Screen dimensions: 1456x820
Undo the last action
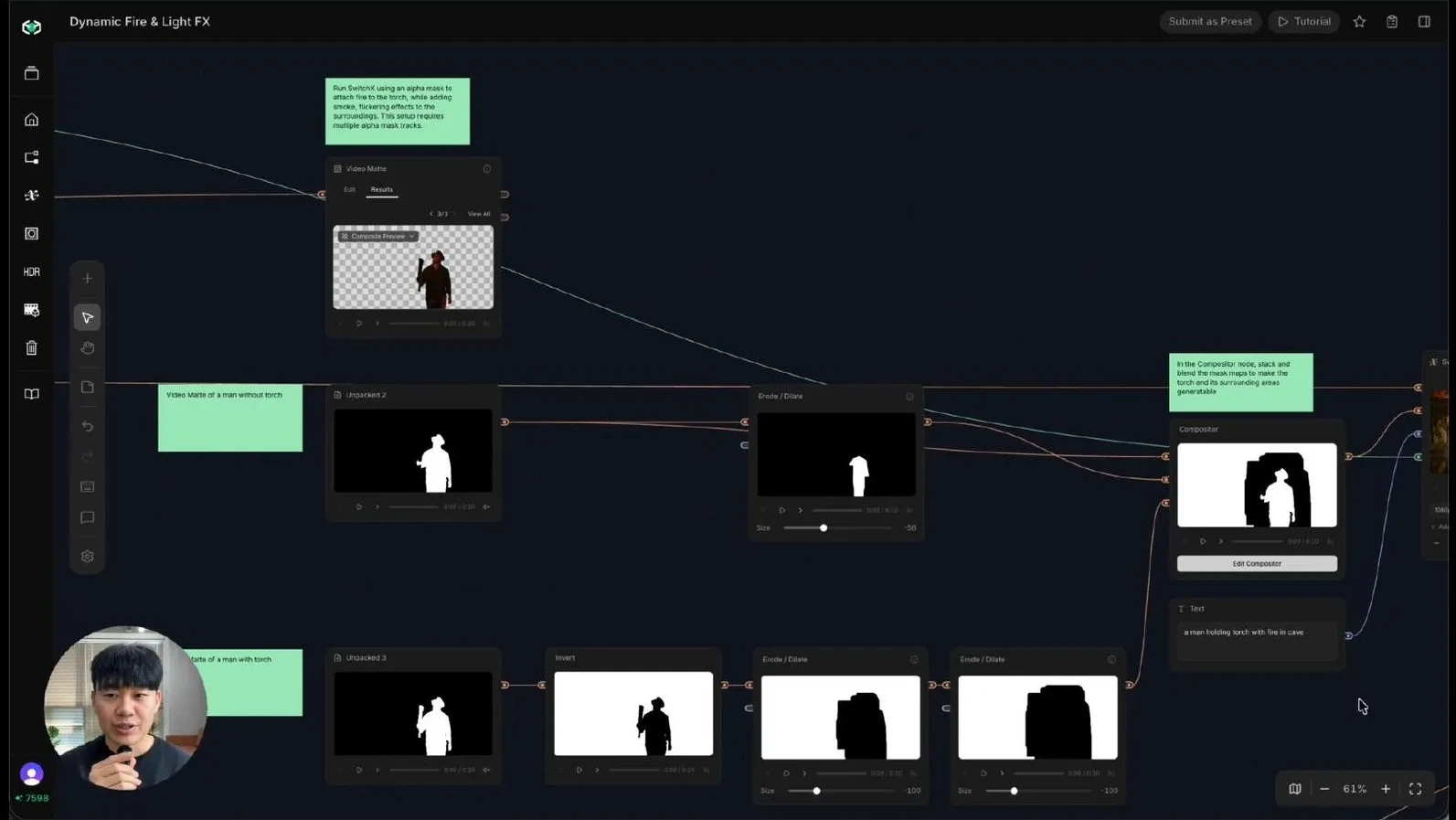88,426
